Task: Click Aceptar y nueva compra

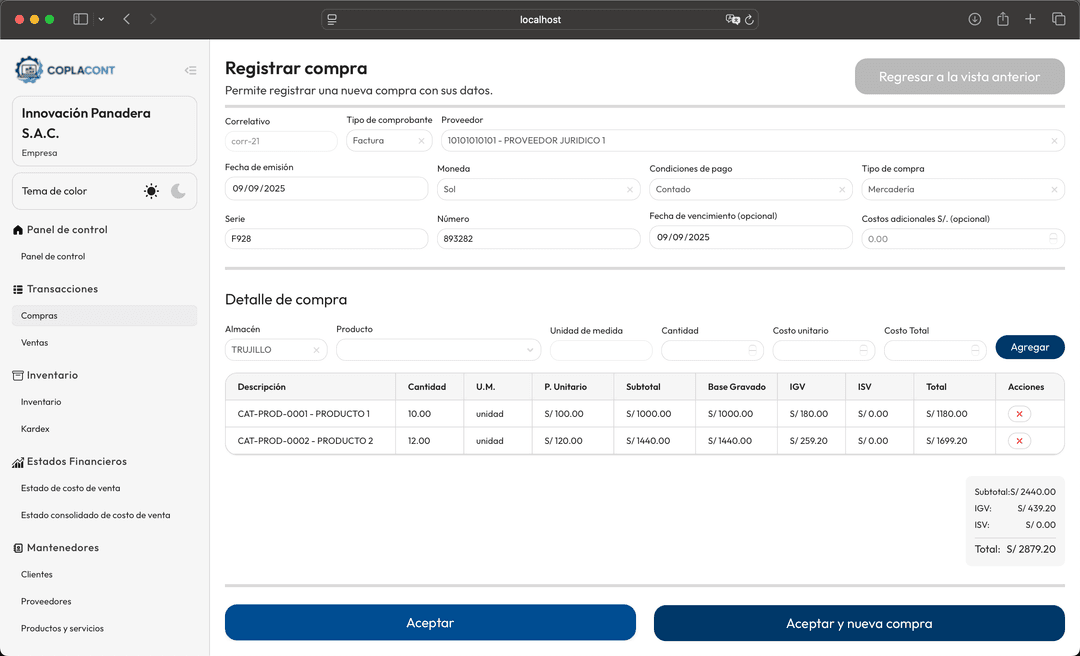Action: coord(858,622)
